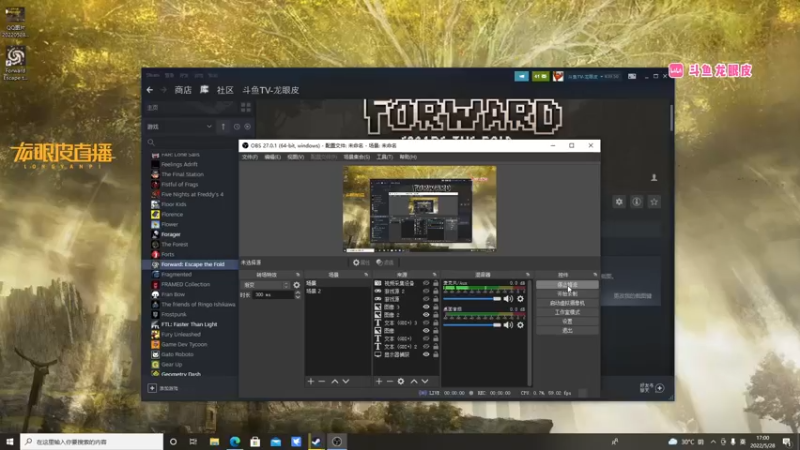
Task: Remove selected scene with minus icon
Action: tap(321, 381)
